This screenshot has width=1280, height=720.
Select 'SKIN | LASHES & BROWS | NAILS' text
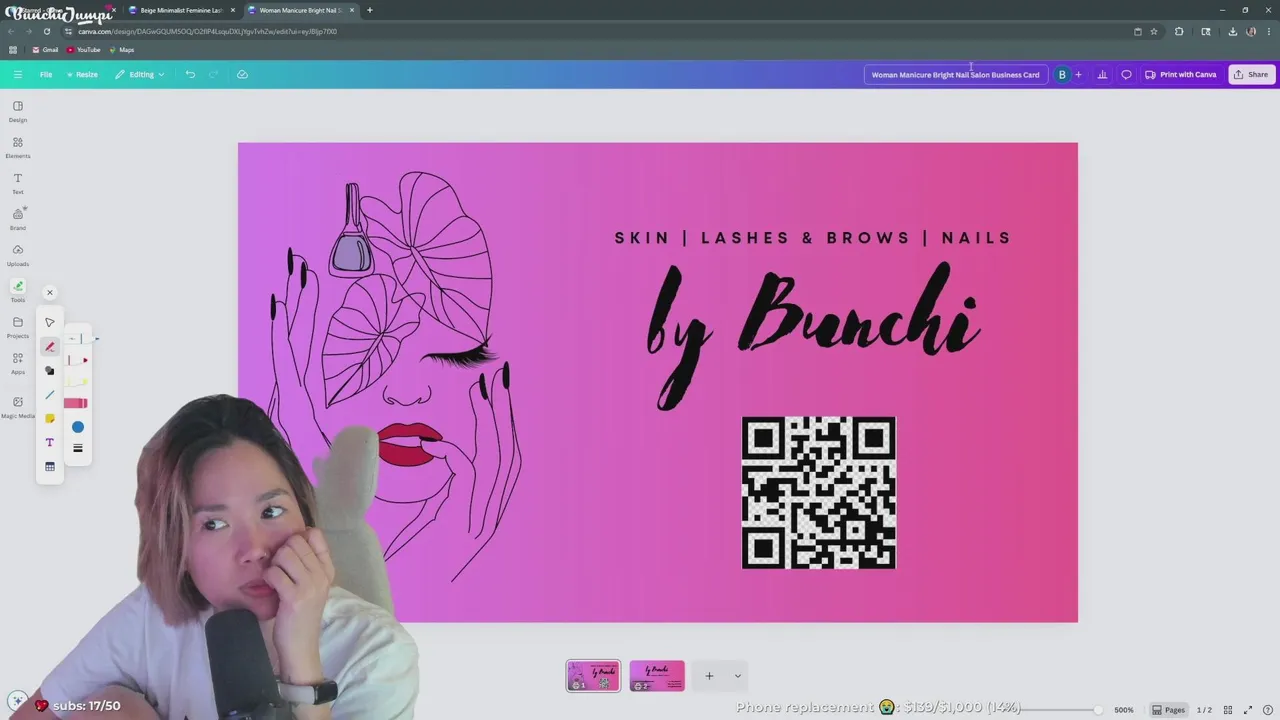[x=813, y=238]
